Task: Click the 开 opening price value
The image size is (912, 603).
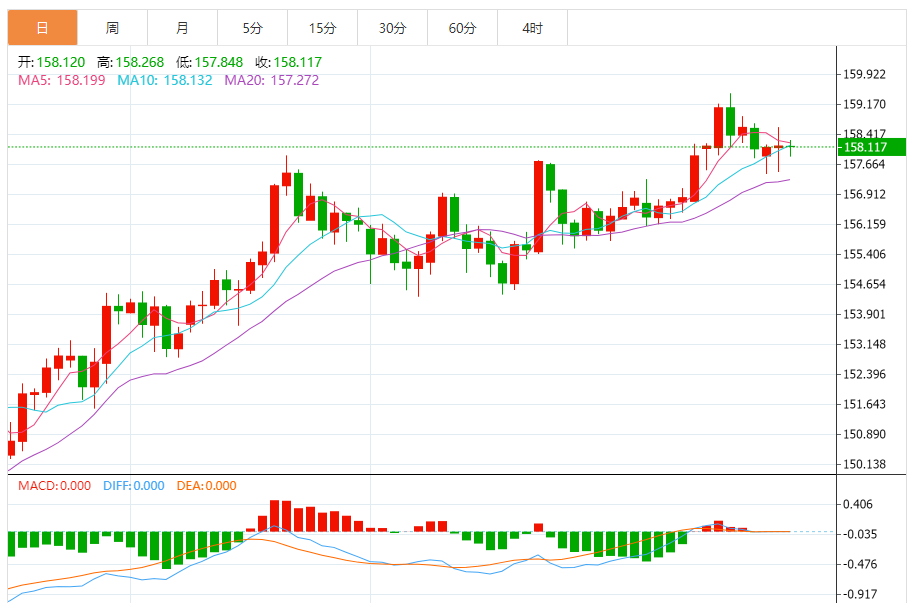Action: pyautogui.click(x=61, y=62)
